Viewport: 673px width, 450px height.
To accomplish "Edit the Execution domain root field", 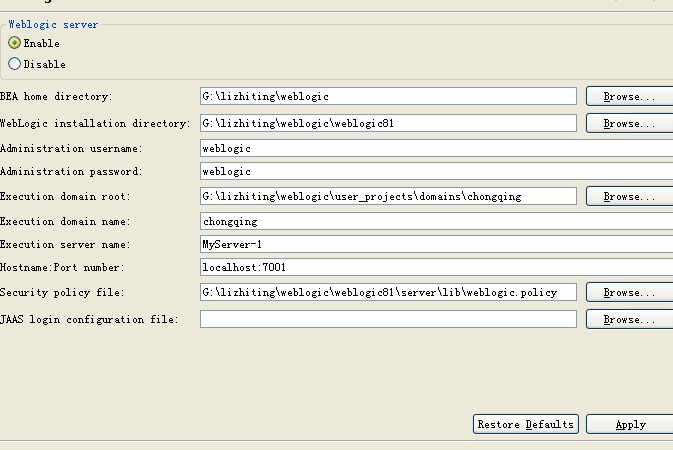I will pos(388,197).
